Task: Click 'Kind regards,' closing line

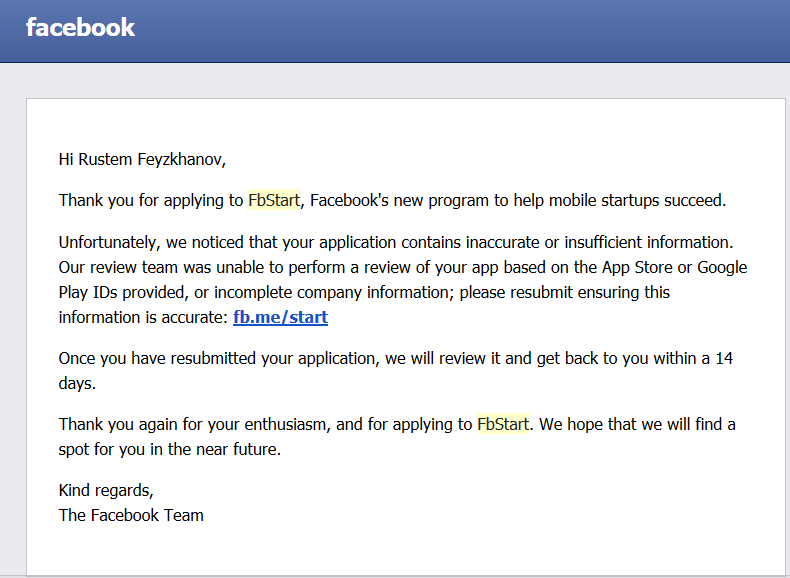Action: (106, 490)
